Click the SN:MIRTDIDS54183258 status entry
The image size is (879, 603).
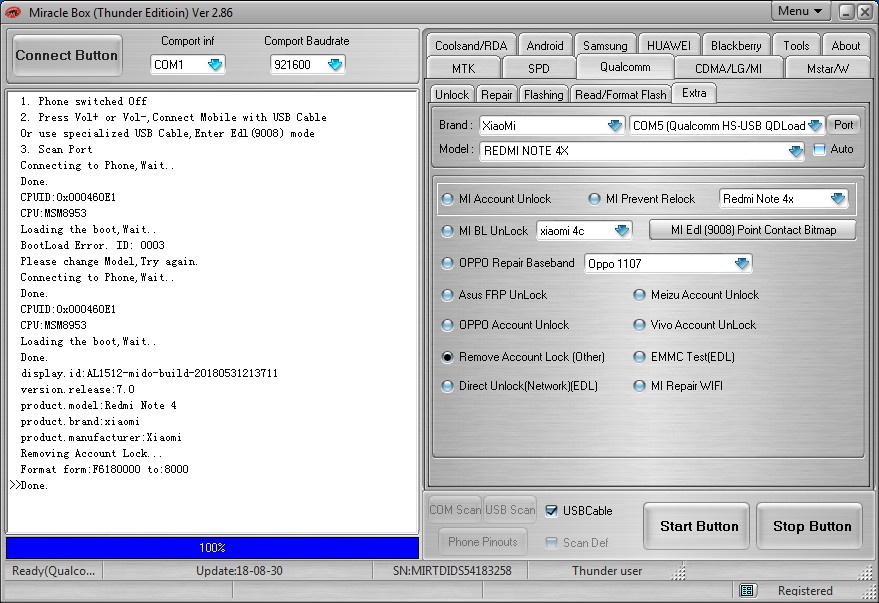click(x=452, y=570)
